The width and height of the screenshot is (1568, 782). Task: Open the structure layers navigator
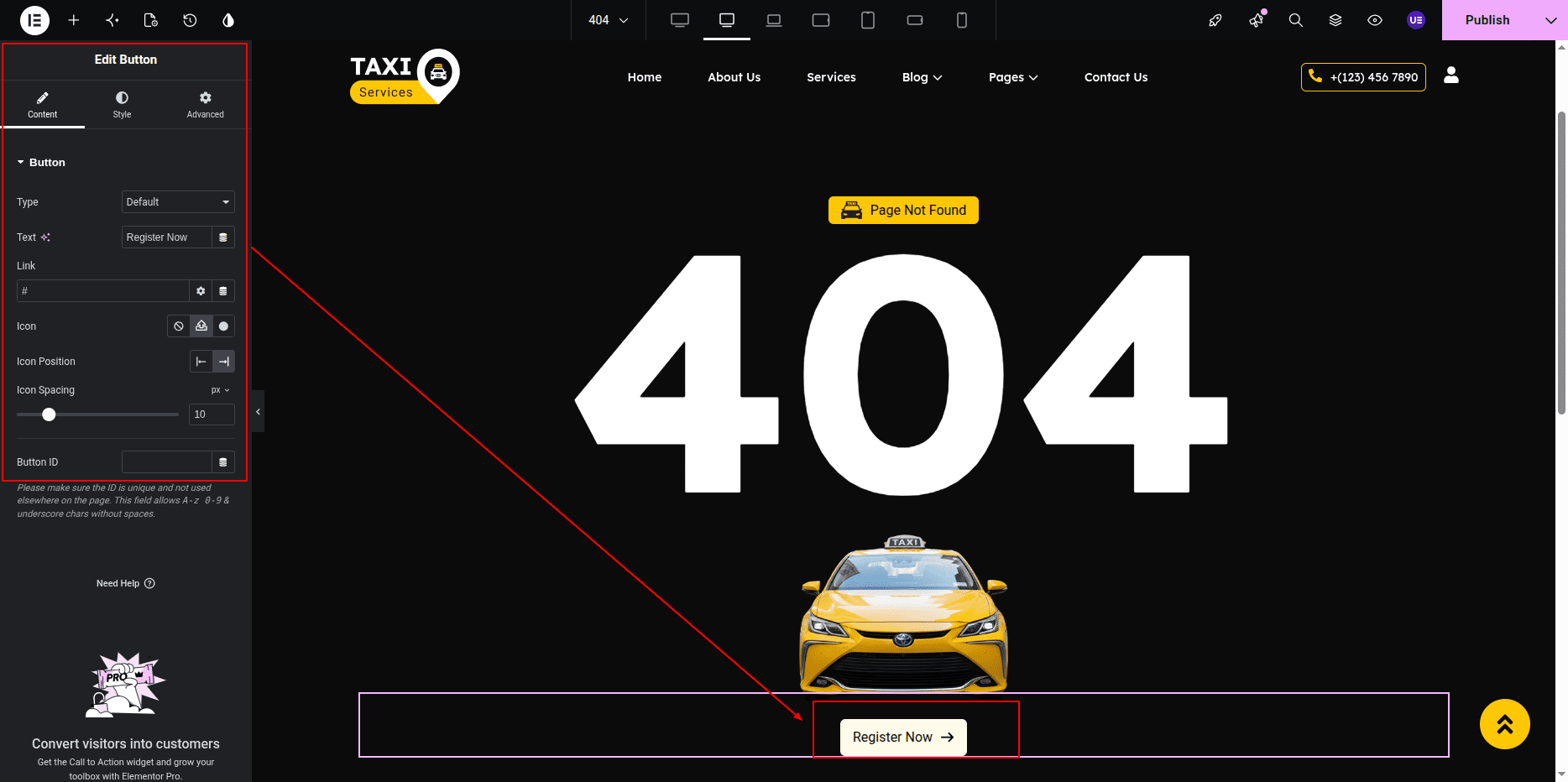coord(1335,20)
